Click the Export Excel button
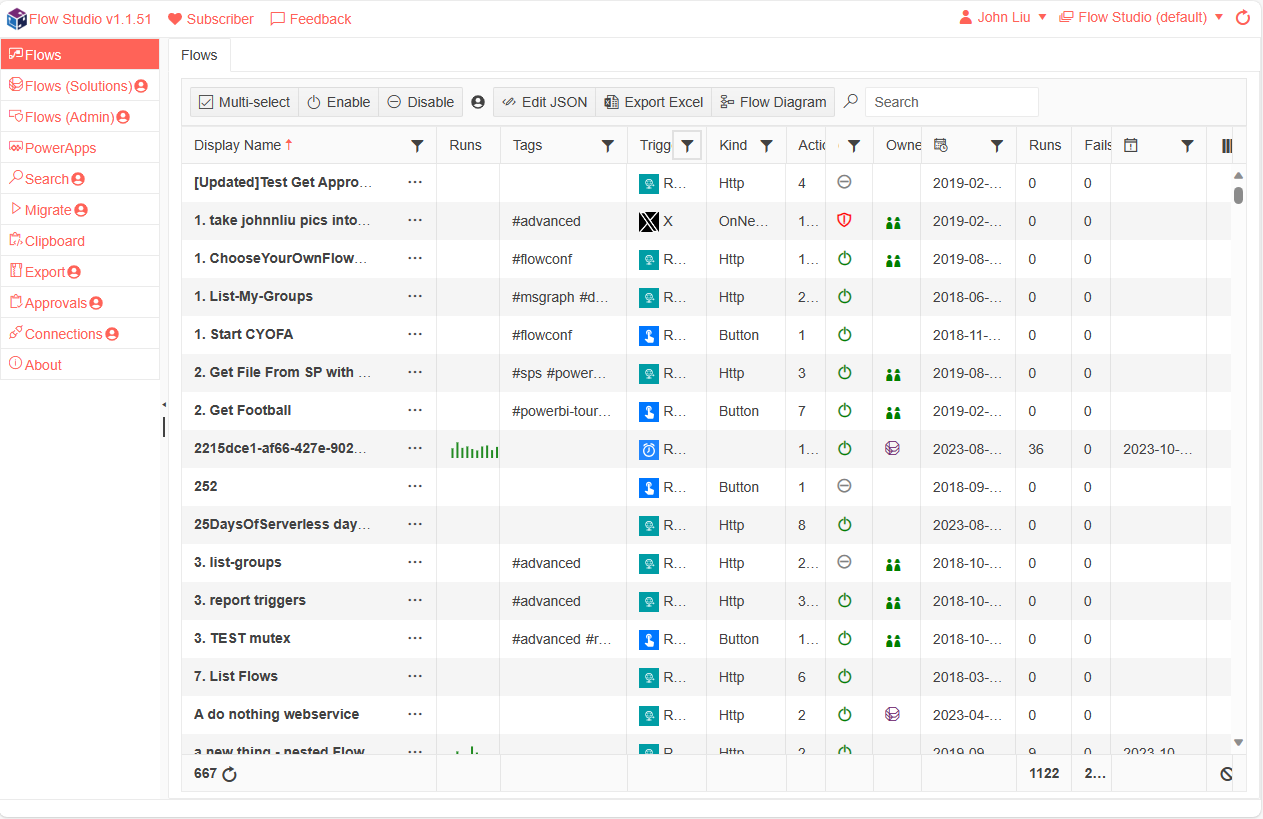The image size is (1263, 819). (653, 102)
